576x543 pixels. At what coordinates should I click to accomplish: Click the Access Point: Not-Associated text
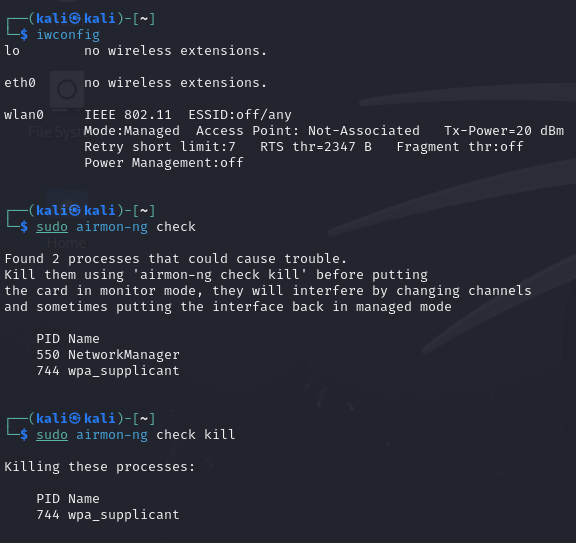click(308, 131)
